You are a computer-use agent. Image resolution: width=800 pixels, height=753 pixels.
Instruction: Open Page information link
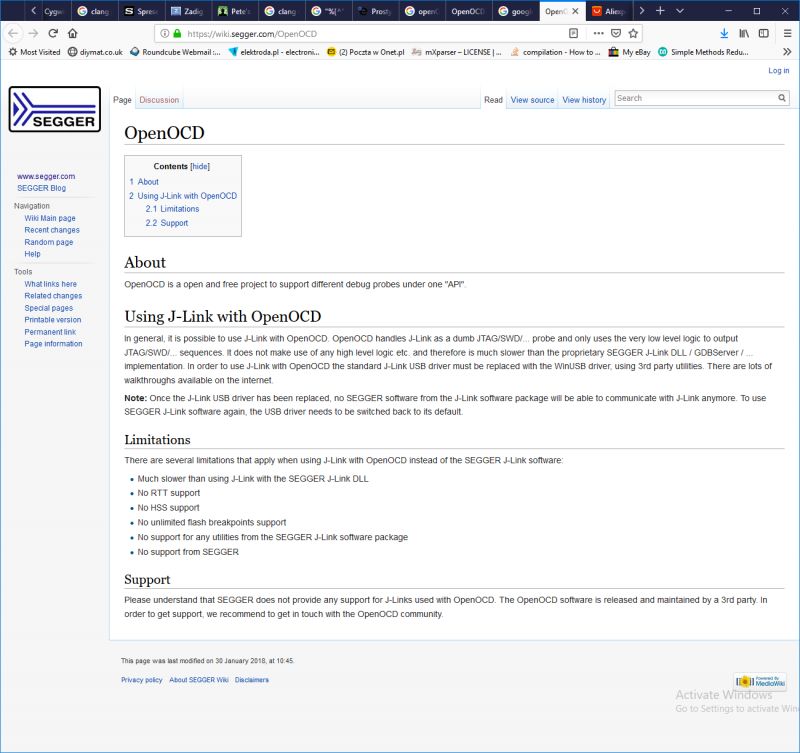[x=53, y=344]
